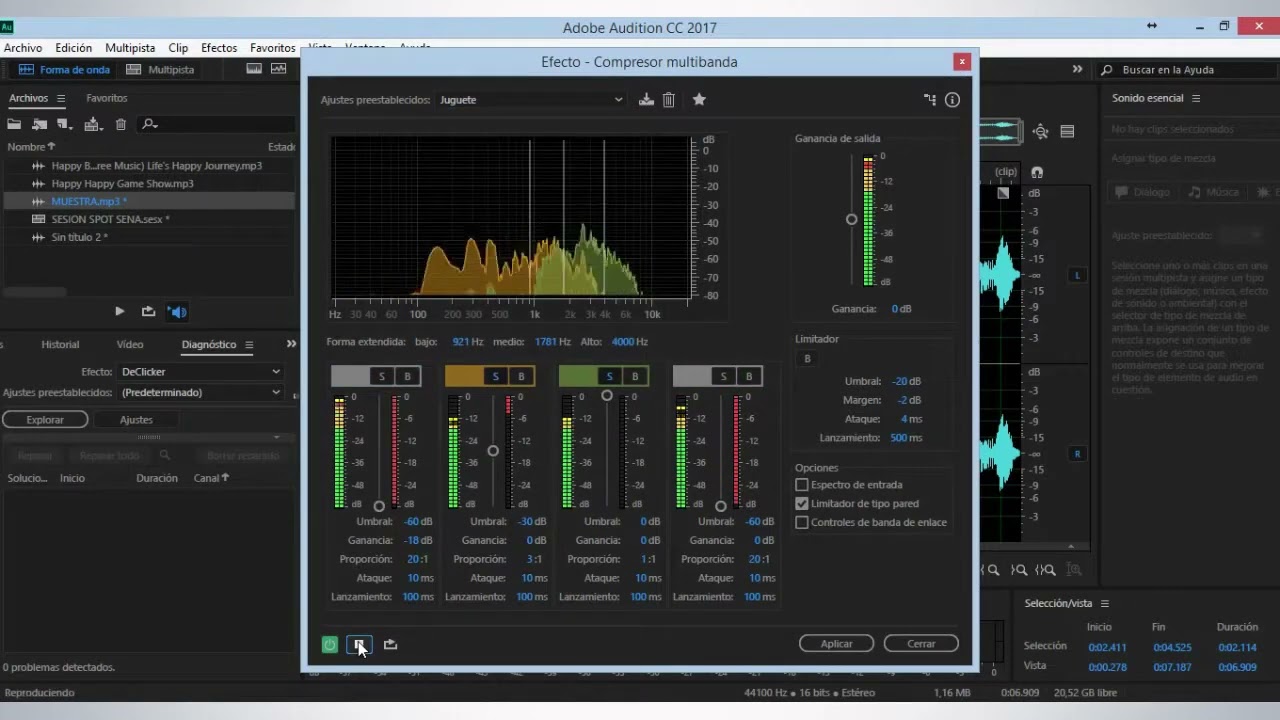The width and height of the screenshot is (1280, 720).
Task: Show spectral frequency display icon in top toolbar
Action: click(254, 69)
